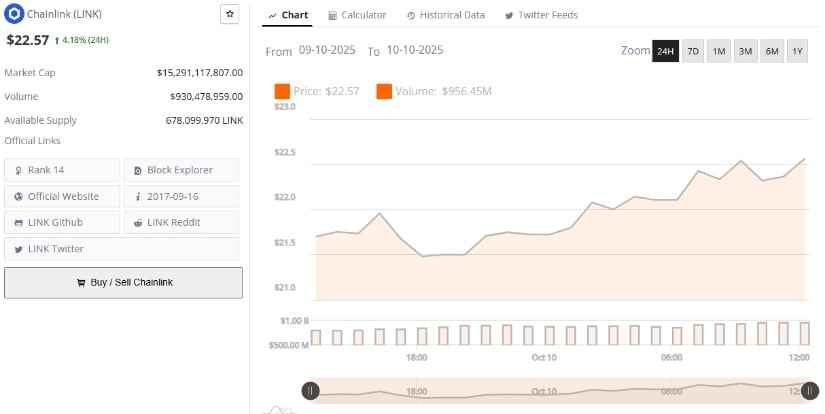Change the To date field
Image resolution: width=825 pixels, height=414 pixels.
point(415,50)
